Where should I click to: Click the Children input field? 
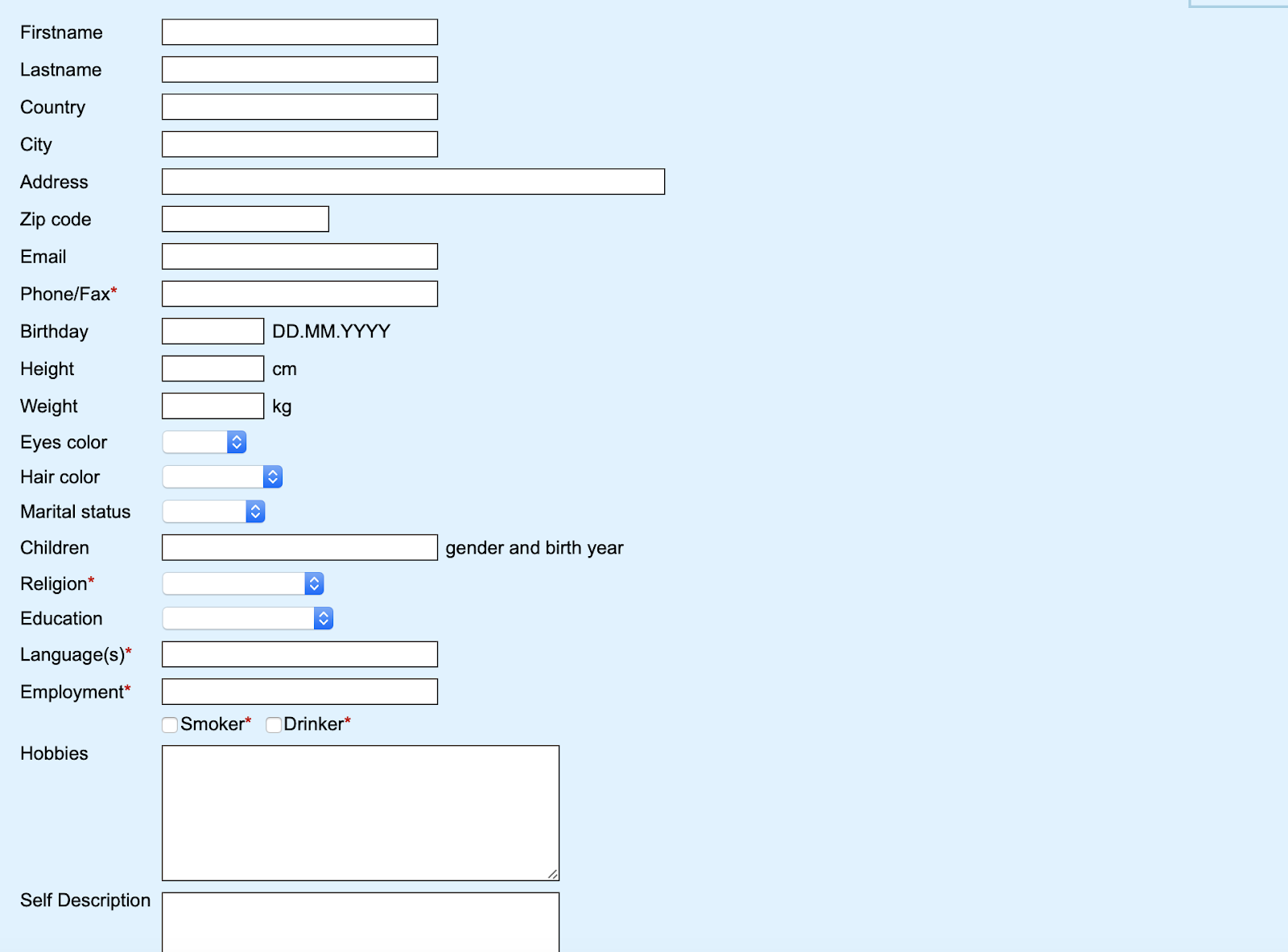[299, 548]
